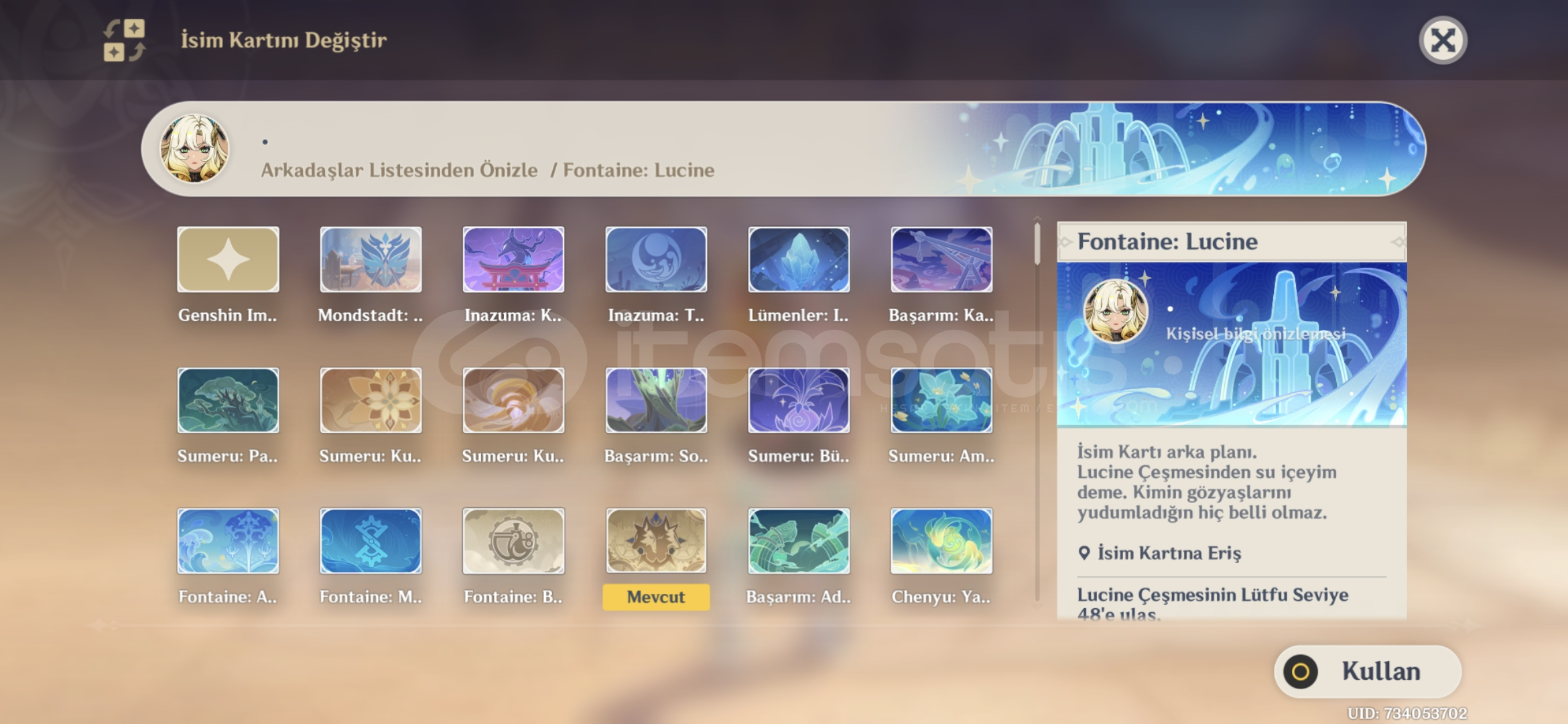Select the currently equipped Mevcut name card
The image size is (1568, 724).
click(x=656, y=541)
